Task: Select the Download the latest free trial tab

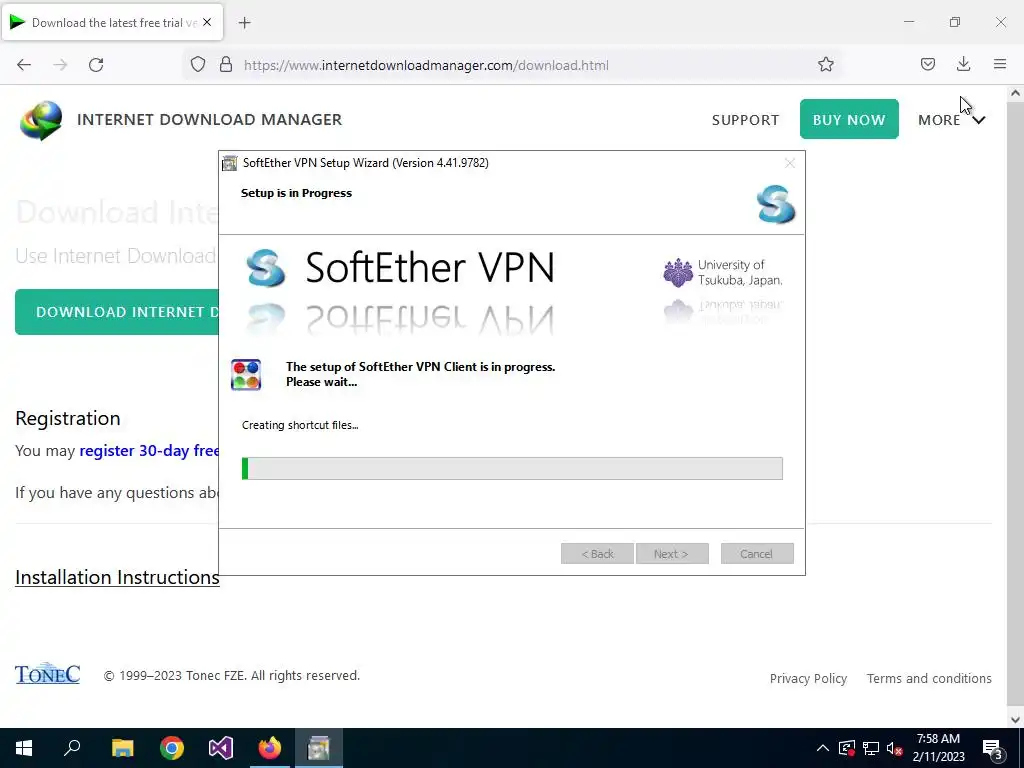Action: point(112,22)
